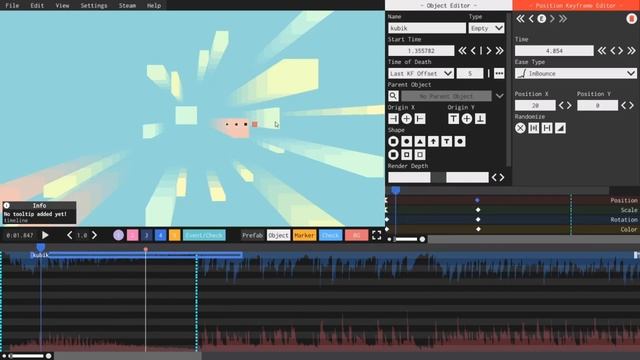The height and width of the screenshot is (360, 640).
Task: Jump Start Time back with double-left arrows
Action: [462, 51]
